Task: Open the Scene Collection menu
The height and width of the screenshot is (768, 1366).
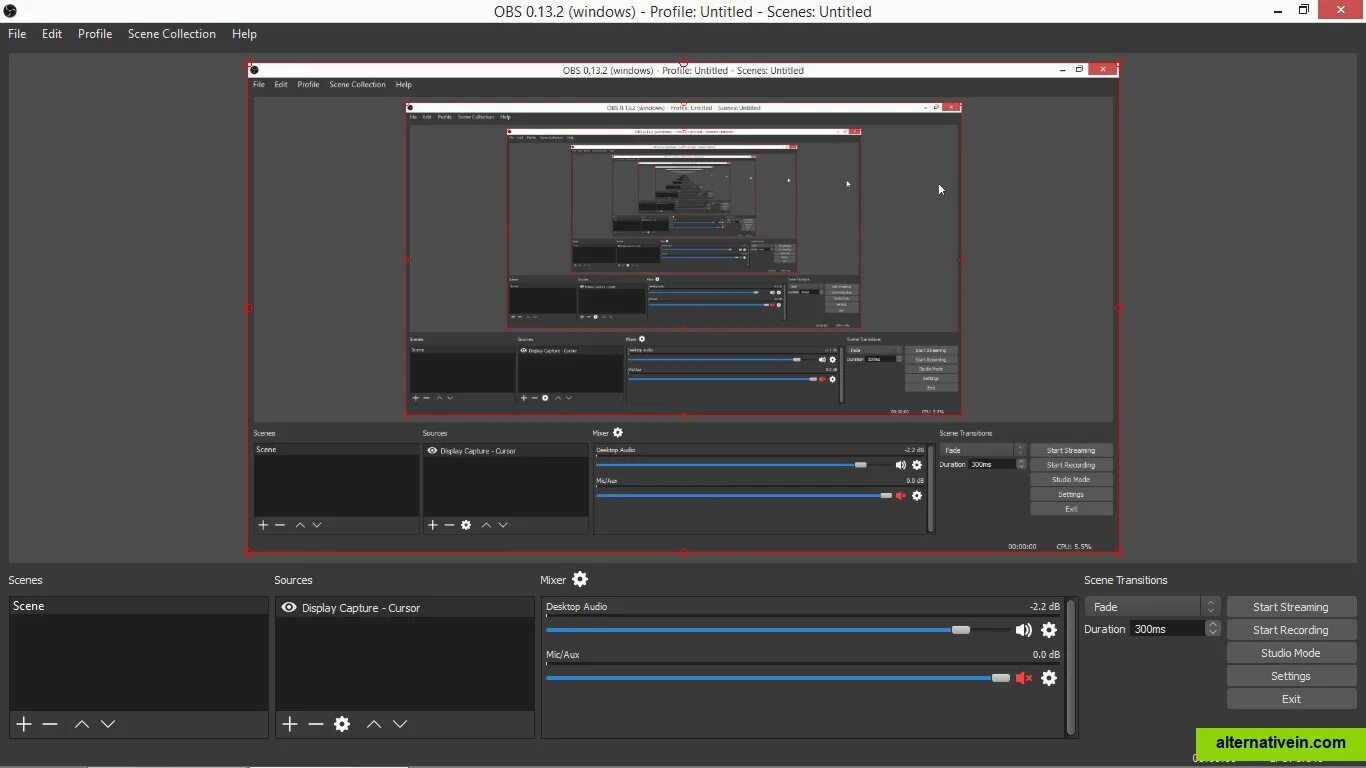Action: (172, 33)
